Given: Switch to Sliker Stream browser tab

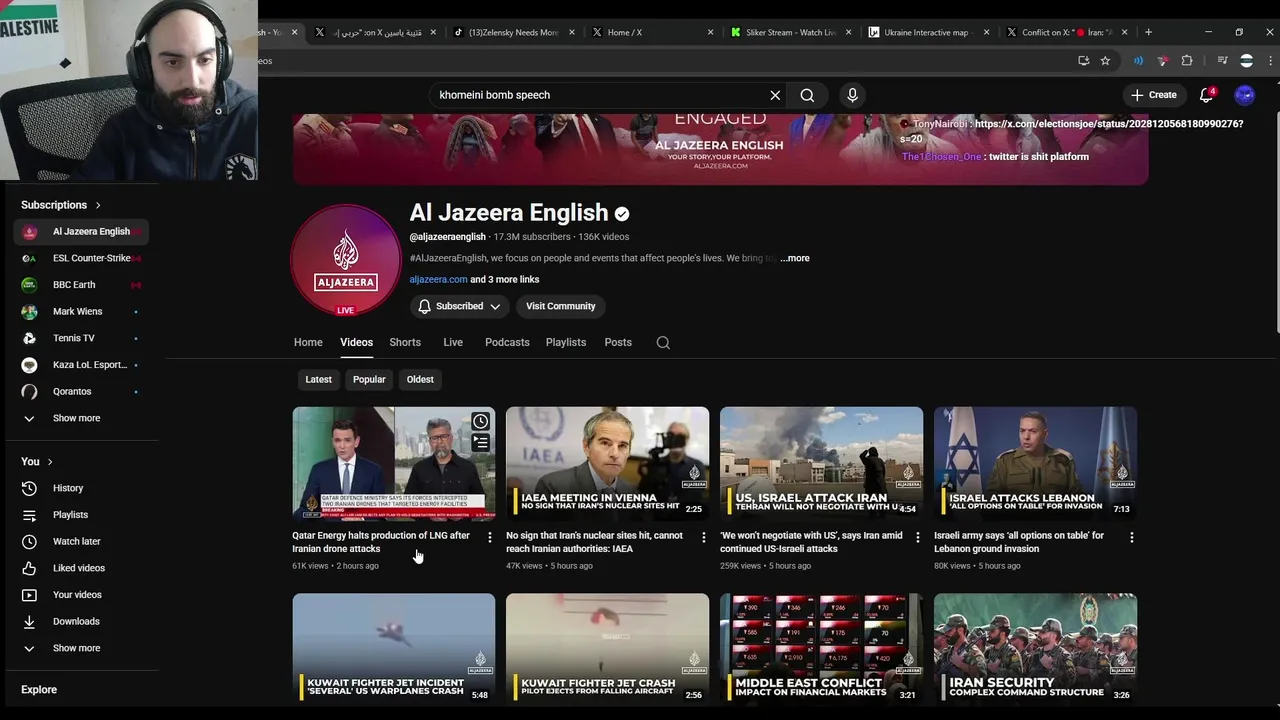Looking at the screenshot, I should coord(790,32).
